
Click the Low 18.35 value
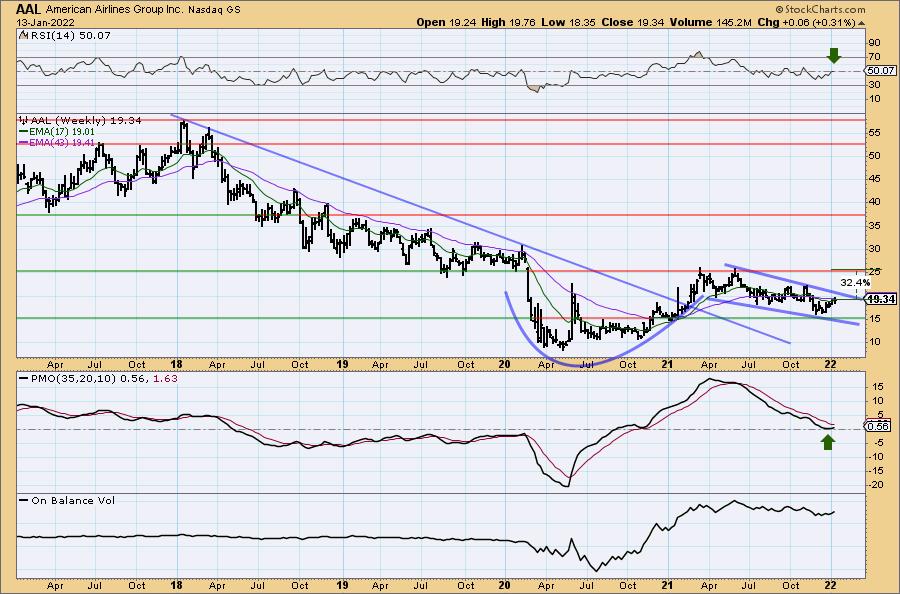568,22
